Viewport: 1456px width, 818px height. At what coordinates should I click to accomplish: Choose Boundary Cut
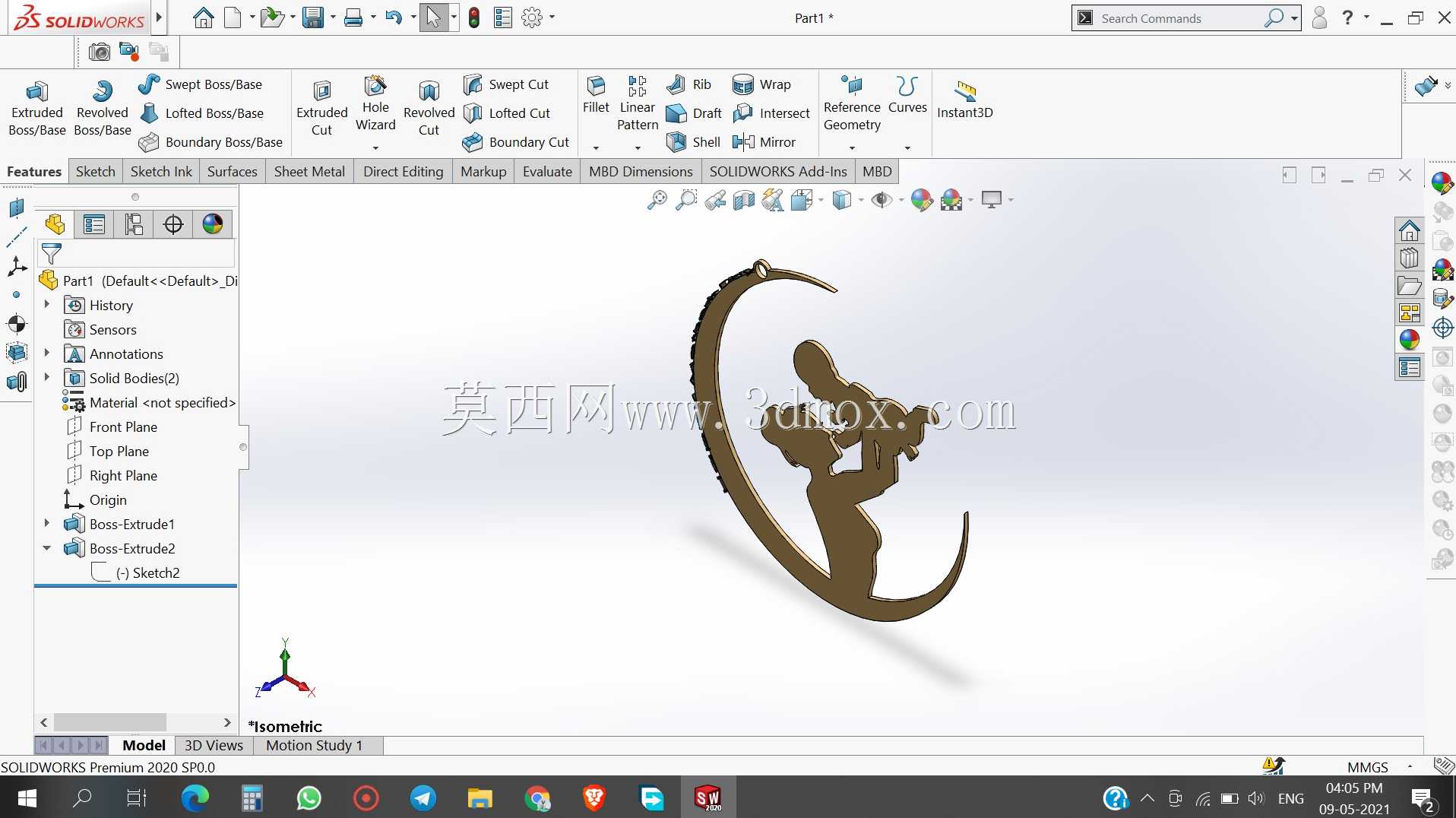(x=516, y=142)
